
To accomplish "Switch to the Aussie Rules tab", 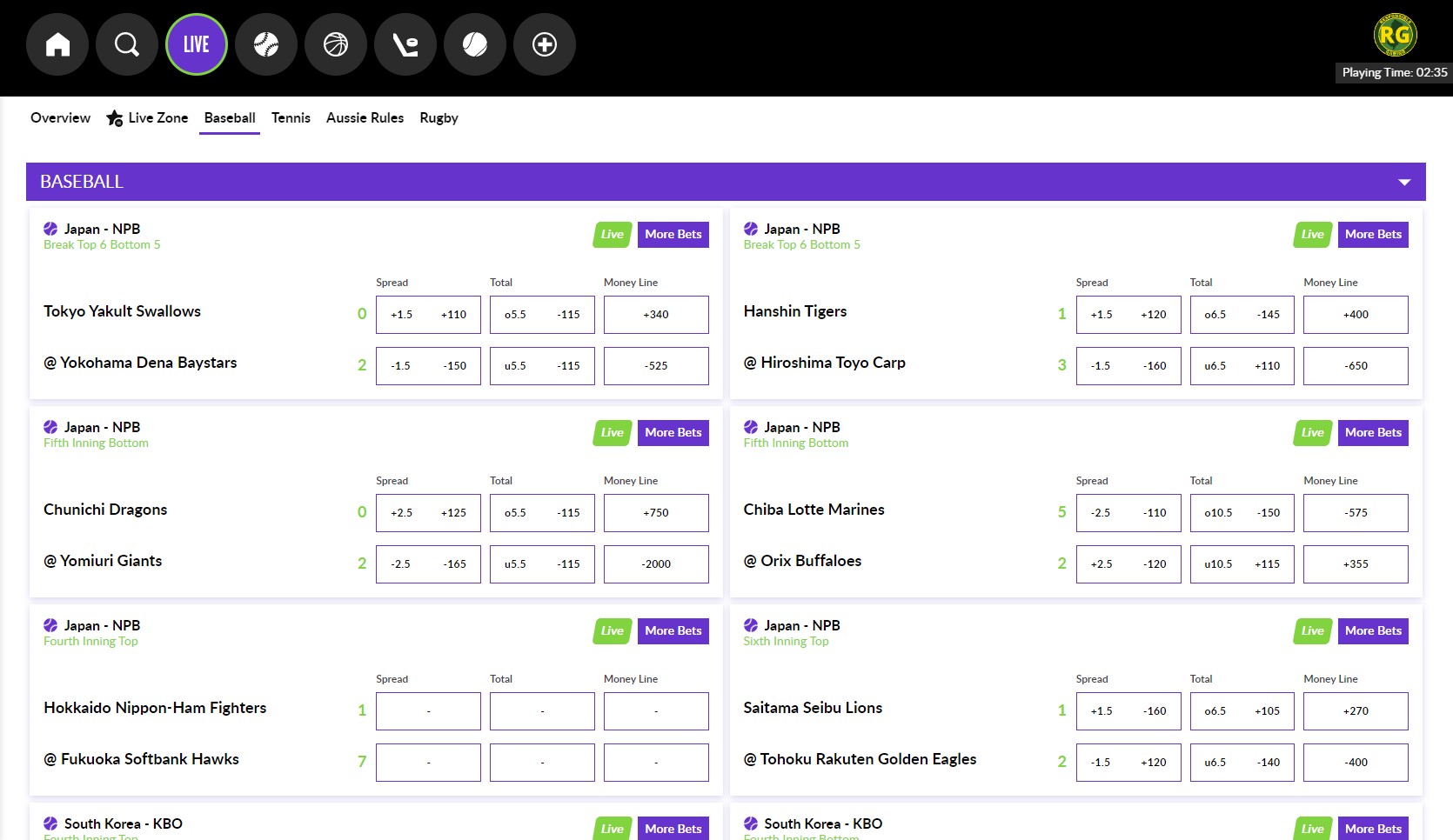I will pos(365,117).
